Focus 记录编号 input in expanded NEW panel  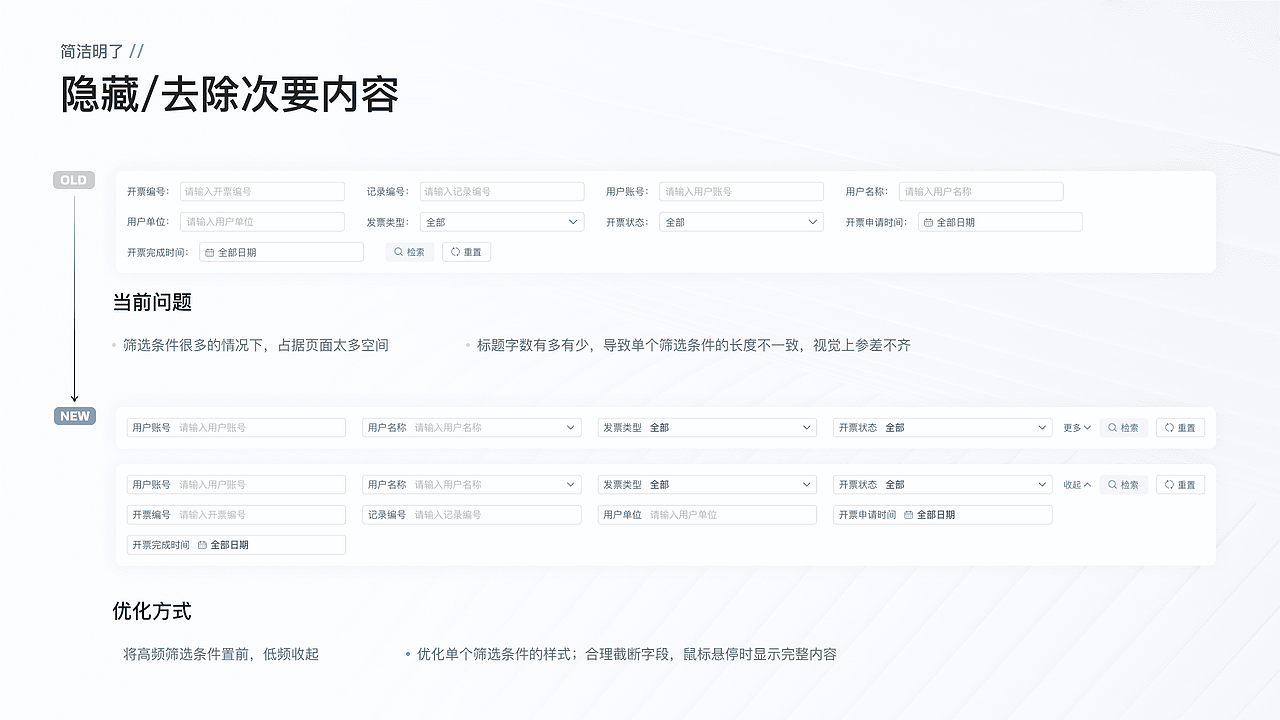tap(471, 514)
